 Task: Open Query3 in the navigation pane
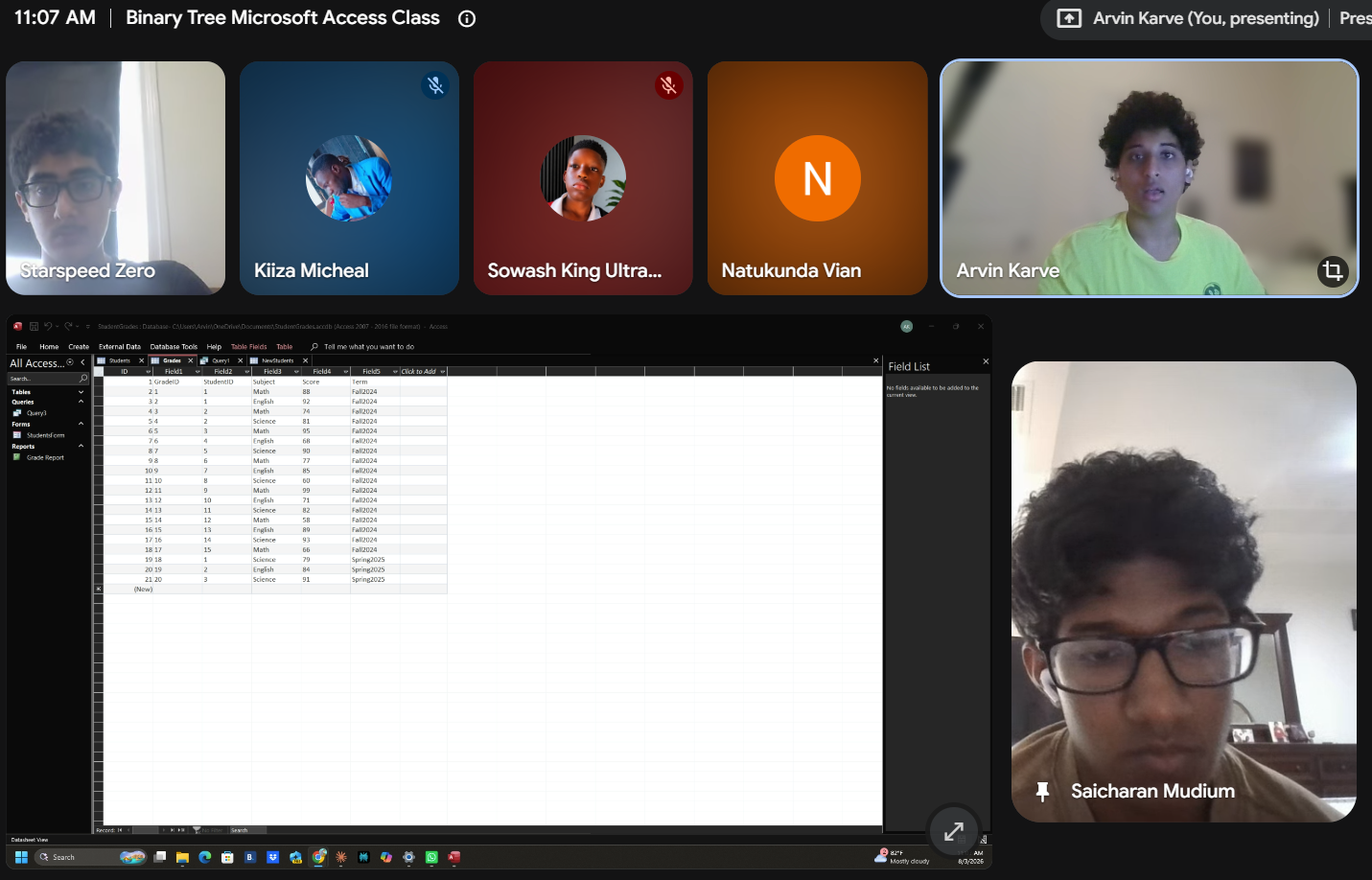tap(36, 413)
